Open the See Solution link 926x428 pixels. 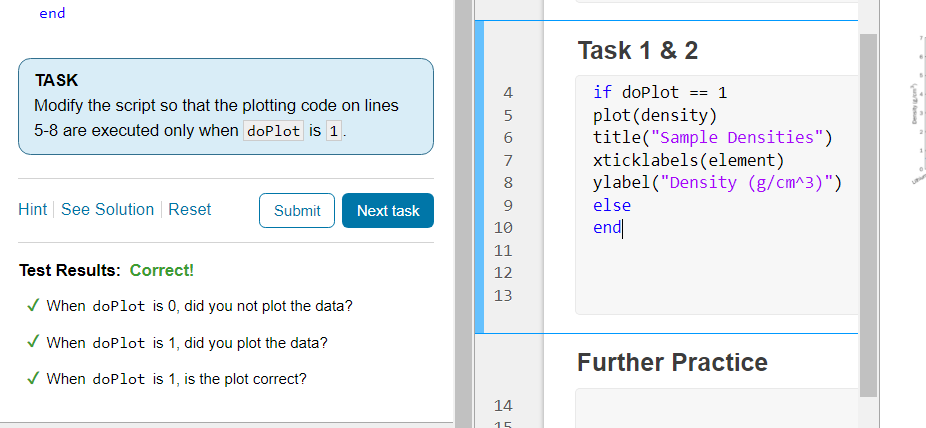pos(107,209)
